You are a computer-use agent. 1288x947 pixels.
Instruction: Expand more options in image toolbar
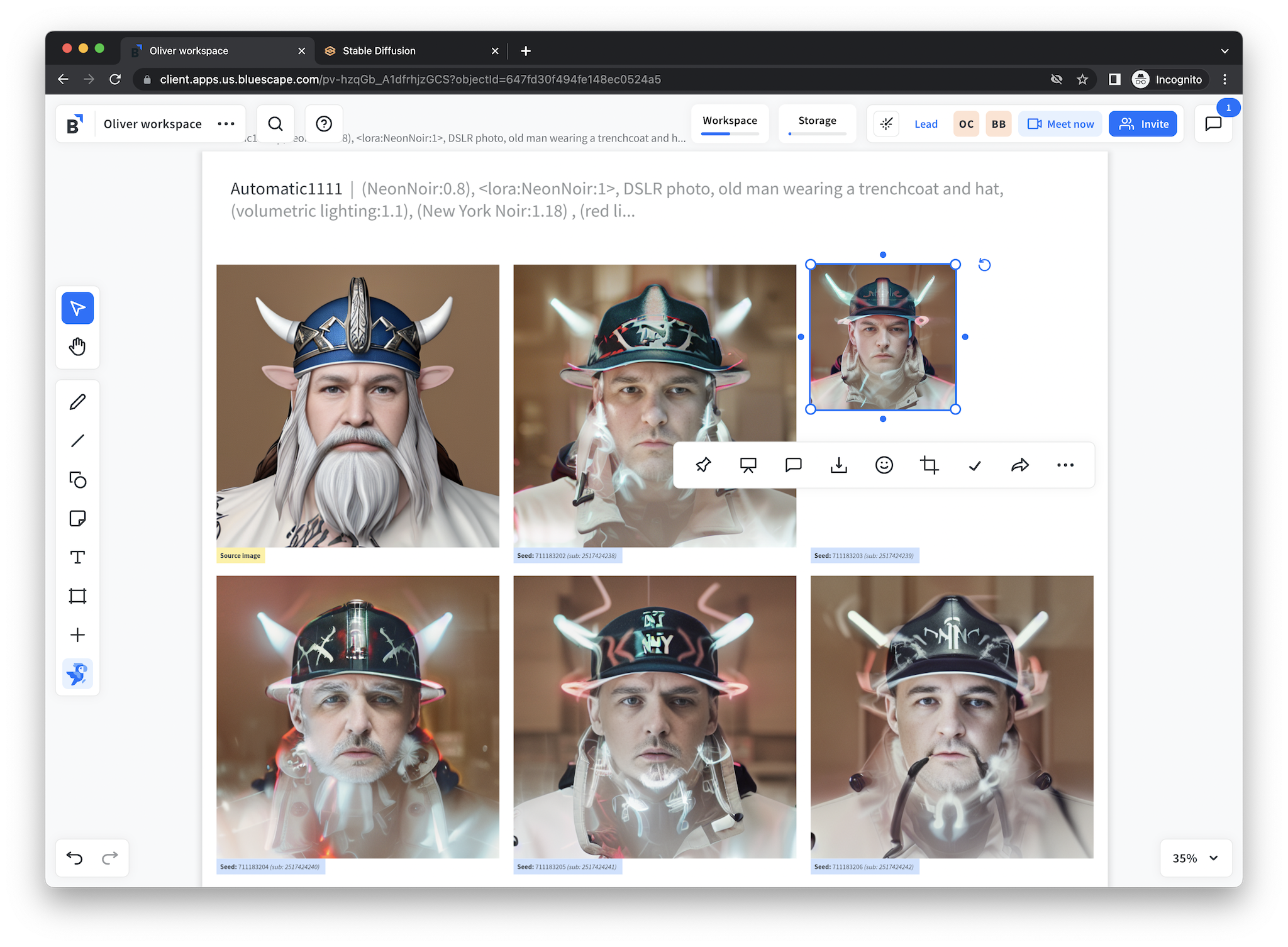1065,465
